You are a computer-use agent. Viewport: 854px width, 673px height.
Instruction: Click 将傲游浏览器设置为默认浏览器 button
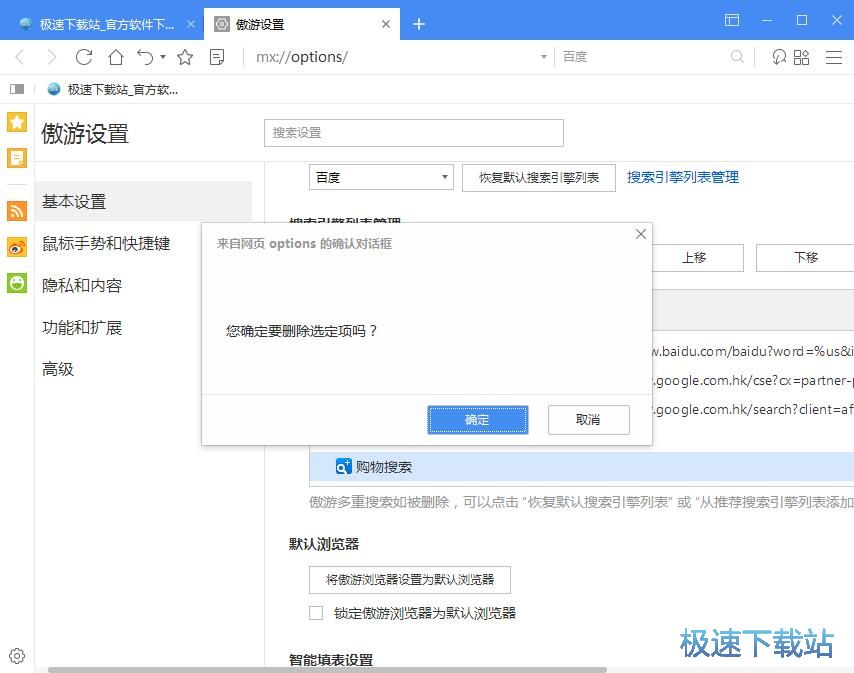410,579
